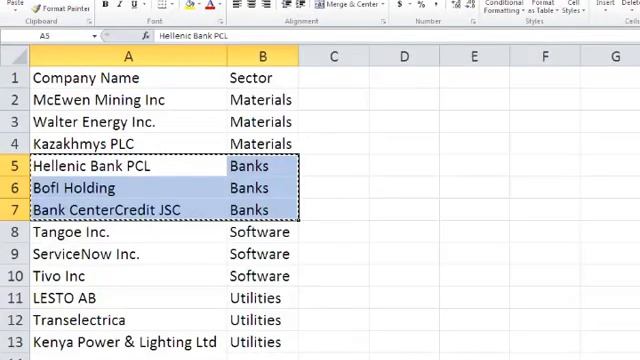Apply yellow fill color bucket

point(190,4)
